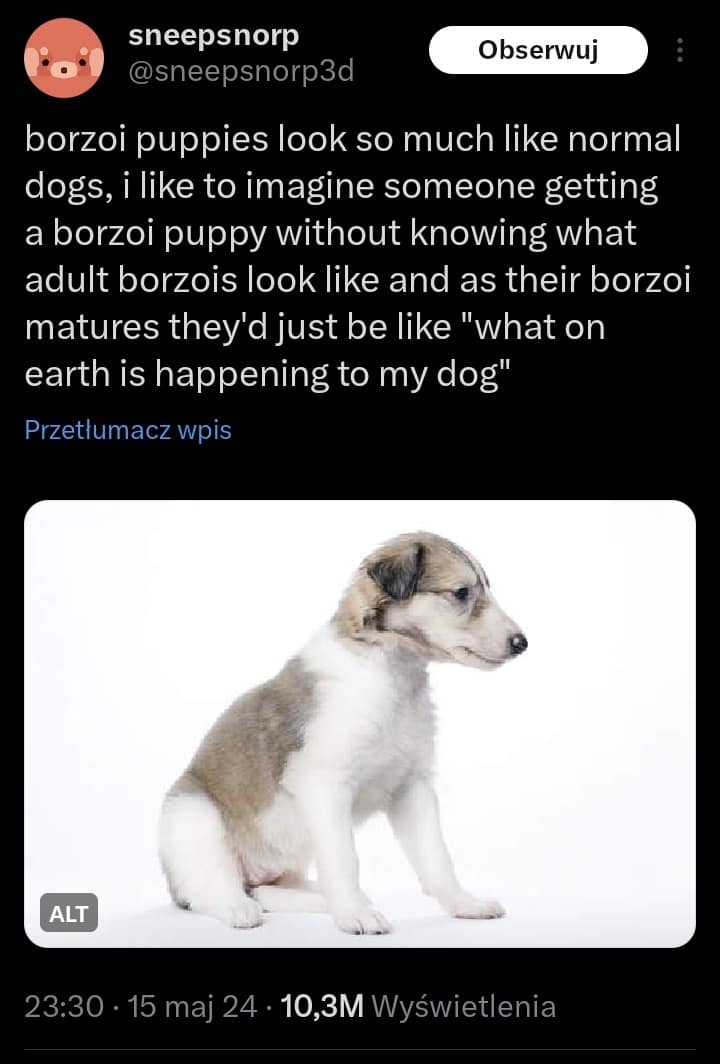Open the @sneepsnorp3d handle link

pos(241,71)
